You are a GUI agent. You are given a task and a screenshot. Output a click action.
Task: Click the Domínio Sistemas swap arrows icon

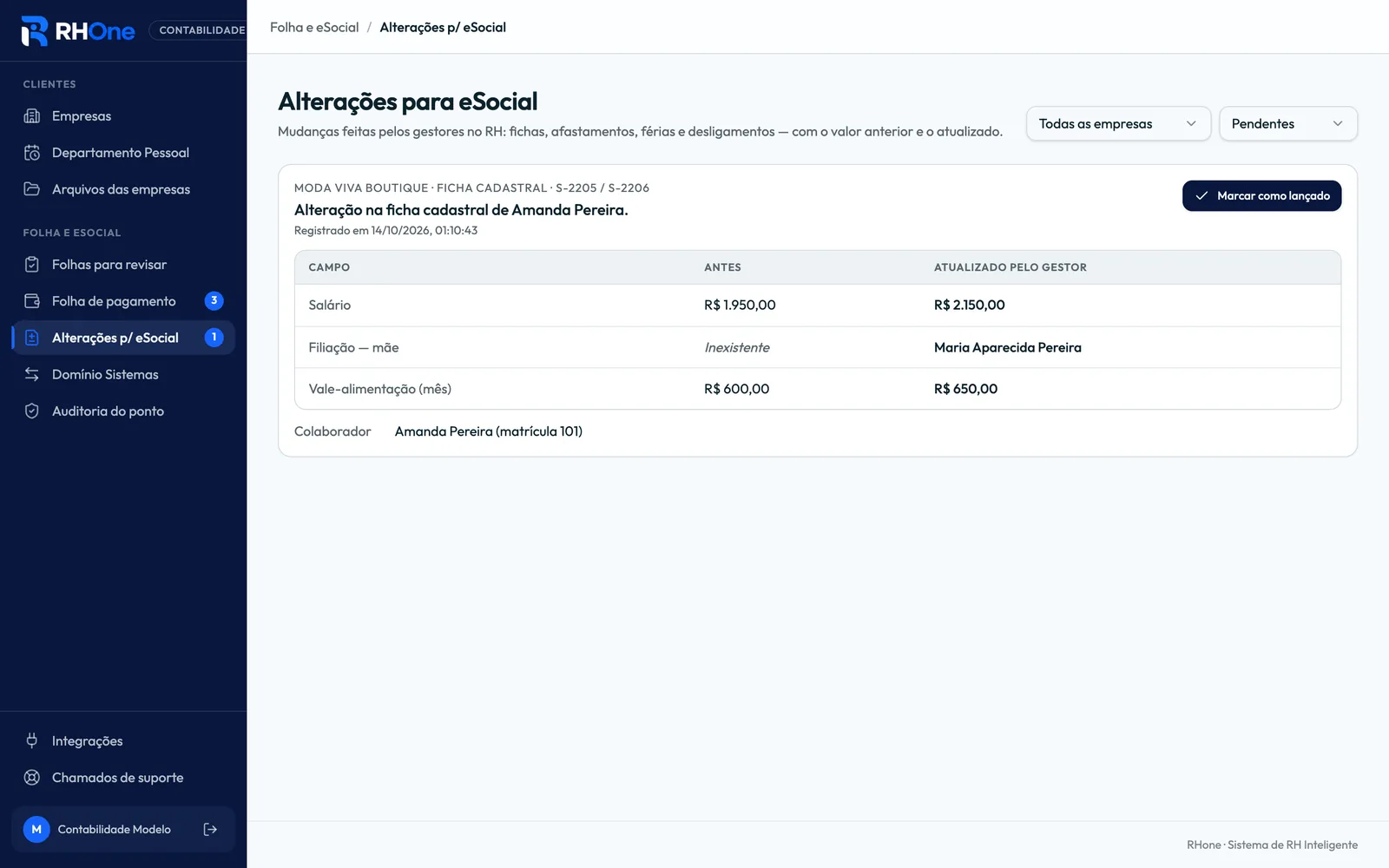tap(32, 374)
